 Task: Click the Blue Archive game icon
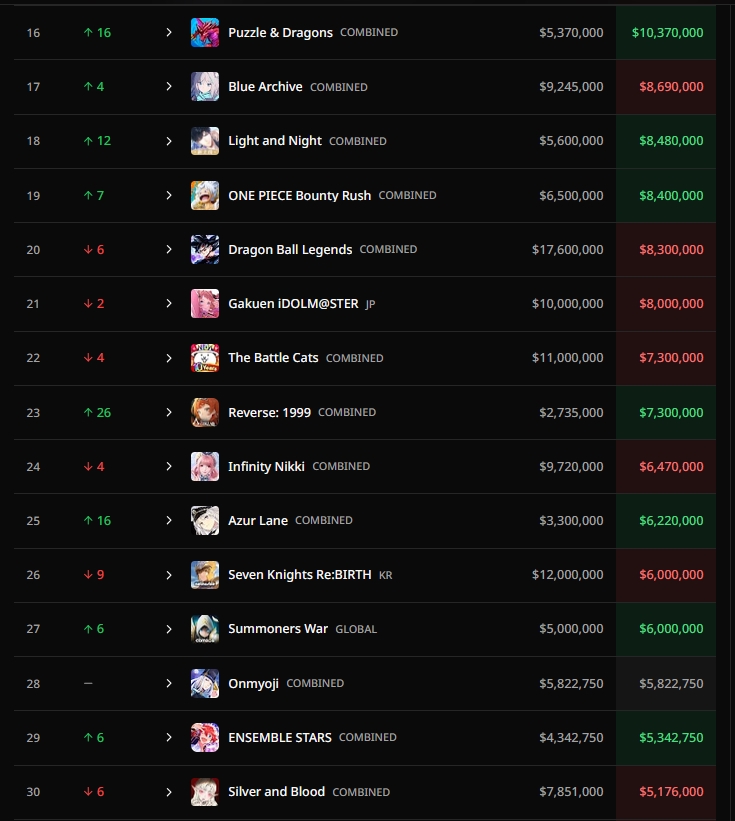coord(205,87)
